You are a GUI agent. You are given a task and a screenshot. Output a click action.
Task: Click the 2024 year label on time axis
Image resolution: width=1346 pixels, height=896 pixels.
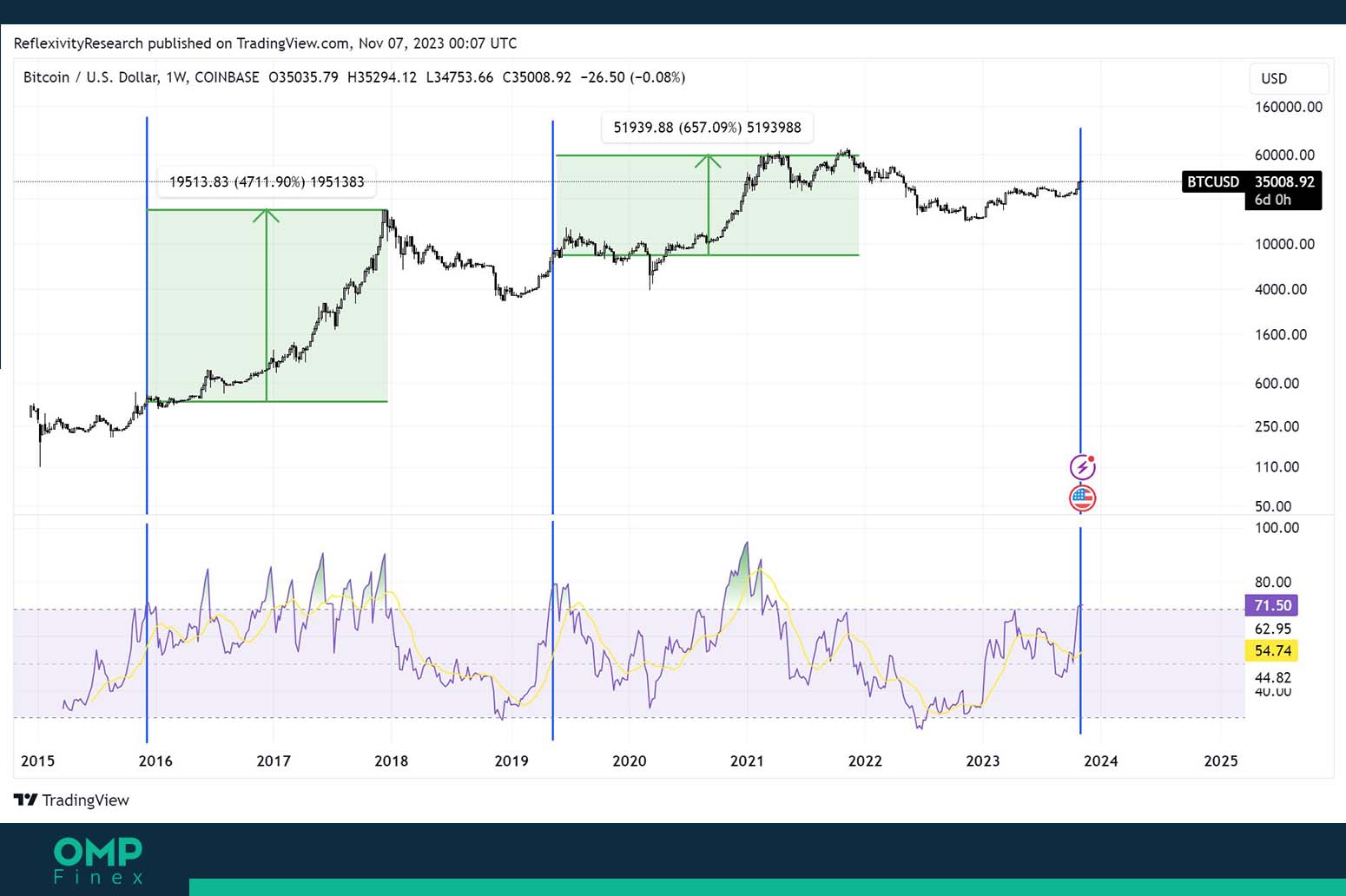1101,761
